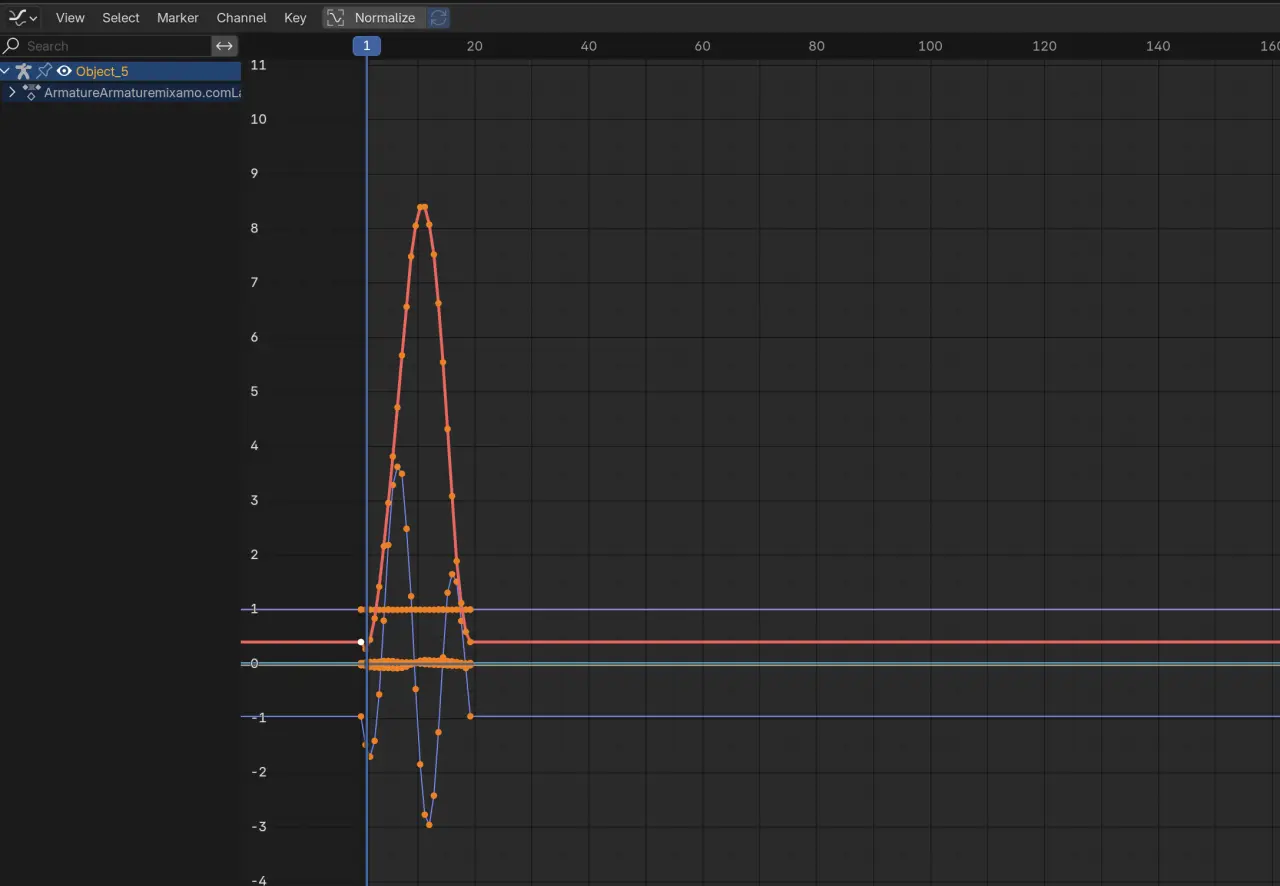The height and width of the screenshot is (886, 1280).
Task: Click frame 80 on the timeline ruler
Action: click(x=817, y=46)
